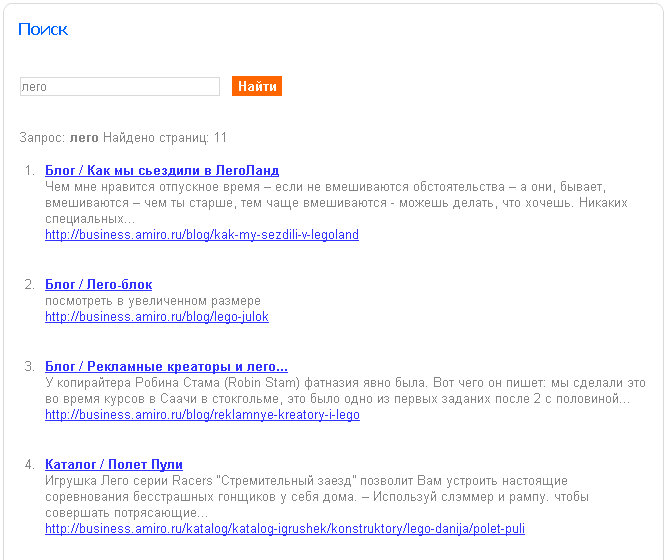
Task: Follow the kak-my-sezdili-v-legoland URL link
Action: coord(201,235)
